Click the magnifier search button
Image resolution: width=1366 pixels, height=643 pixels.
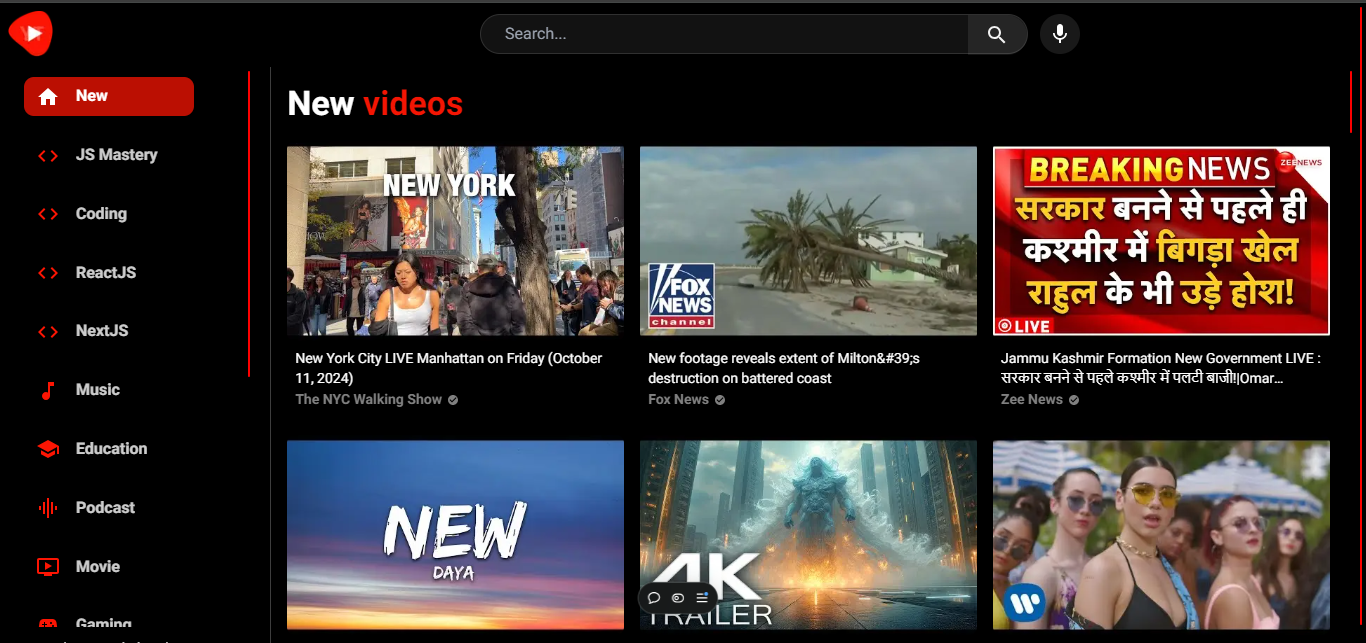(x=996, y=34)
